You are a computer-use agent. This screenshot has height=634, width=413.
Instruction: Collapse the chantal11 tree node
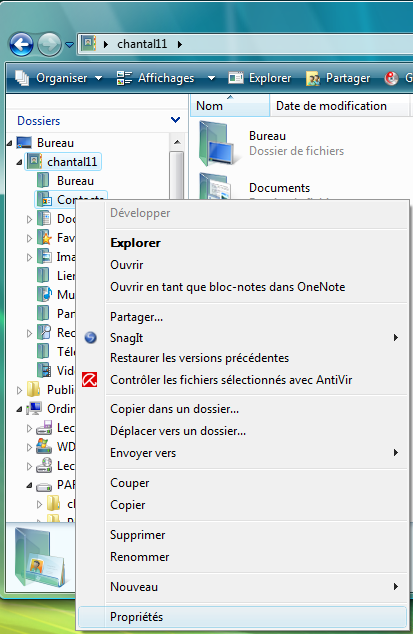[19, 162]
